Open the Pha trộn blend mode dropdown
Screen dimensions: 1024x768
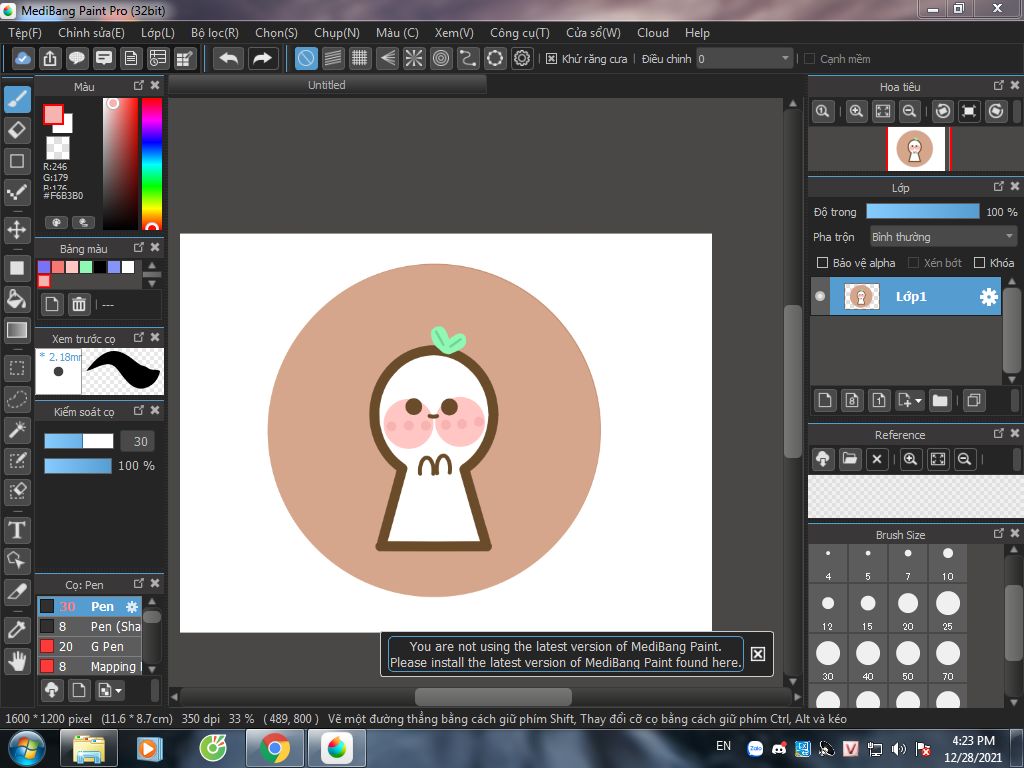(943, 236)
